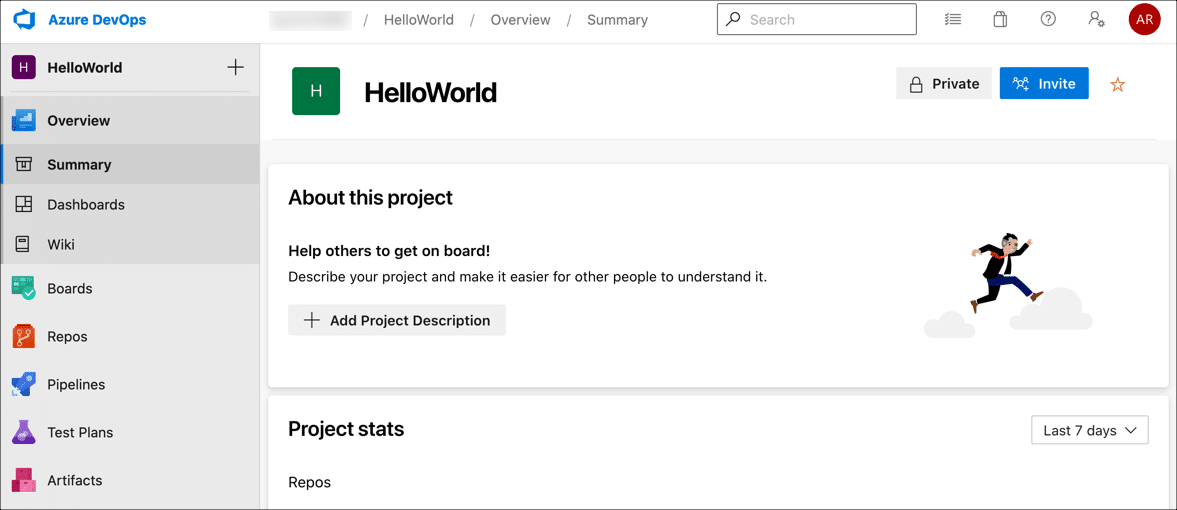
Task: Open the work items list icon
Action: coord(952,20)
